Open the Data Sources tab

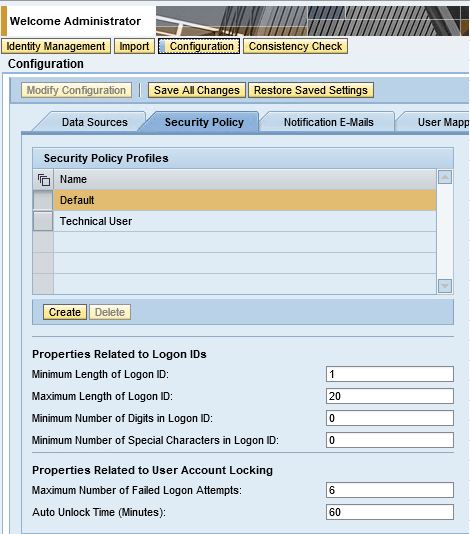[95, 122]
